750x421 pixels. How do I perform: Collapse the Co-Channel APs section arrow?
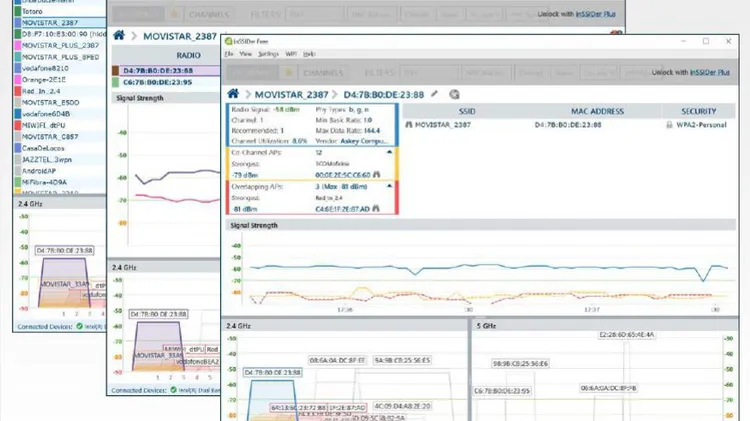tap(389, 152)
